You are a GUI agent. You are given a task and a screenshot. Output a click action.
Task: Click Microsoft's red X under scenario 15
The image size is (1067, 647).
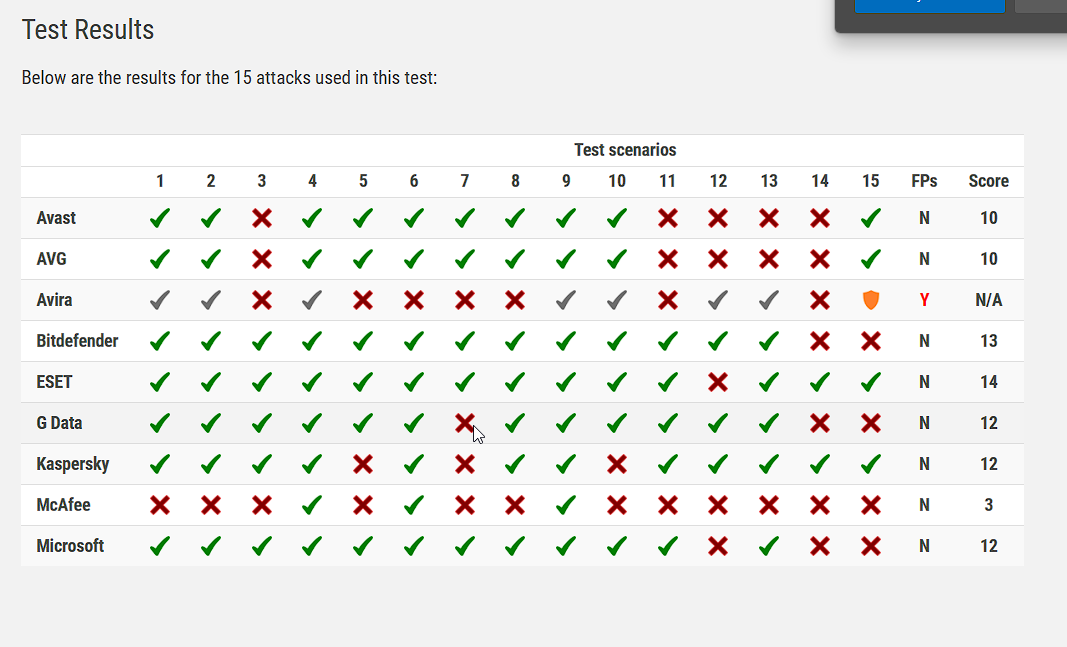tap(871, 546)
